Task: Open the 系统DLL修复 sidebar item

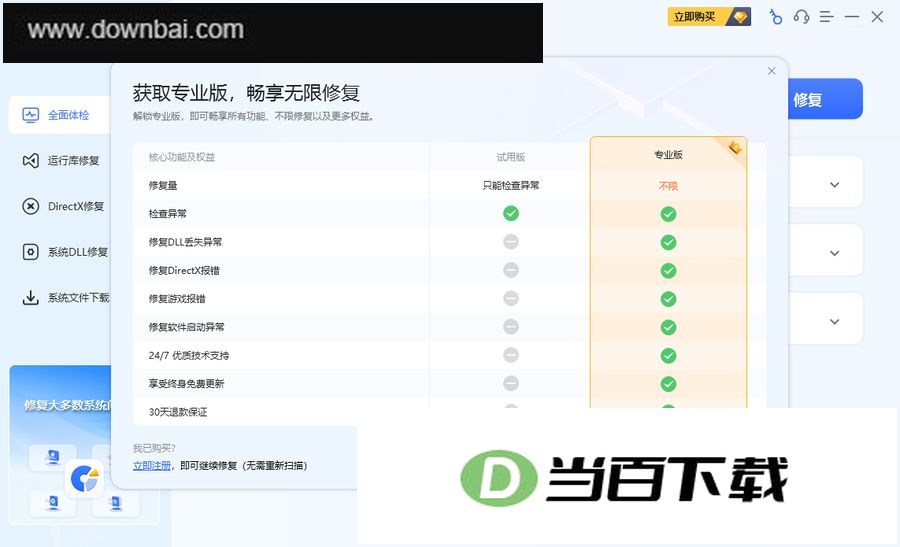Action: pos(65,252)
